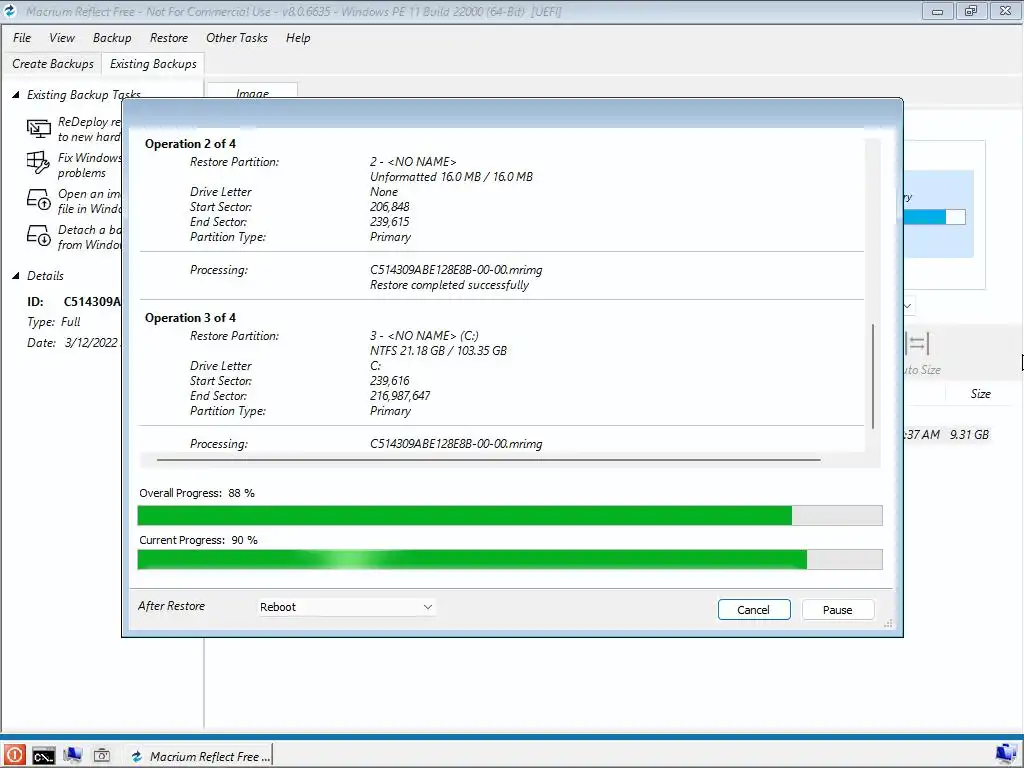Click the network computers taskbar icon
This screenshot has height=768, width=1024.
(x=72, y=756)
